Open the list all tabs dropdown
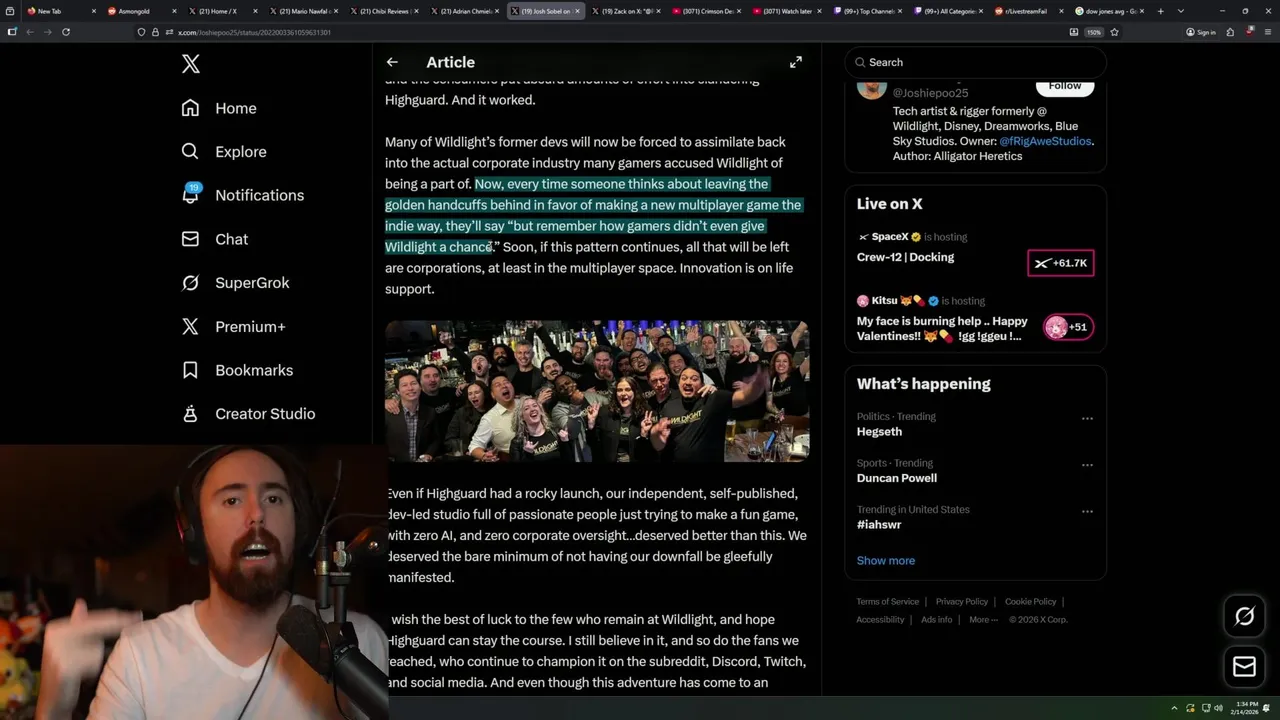The height and width of the screenshot is (720, 1280). tap(1181, 11)
